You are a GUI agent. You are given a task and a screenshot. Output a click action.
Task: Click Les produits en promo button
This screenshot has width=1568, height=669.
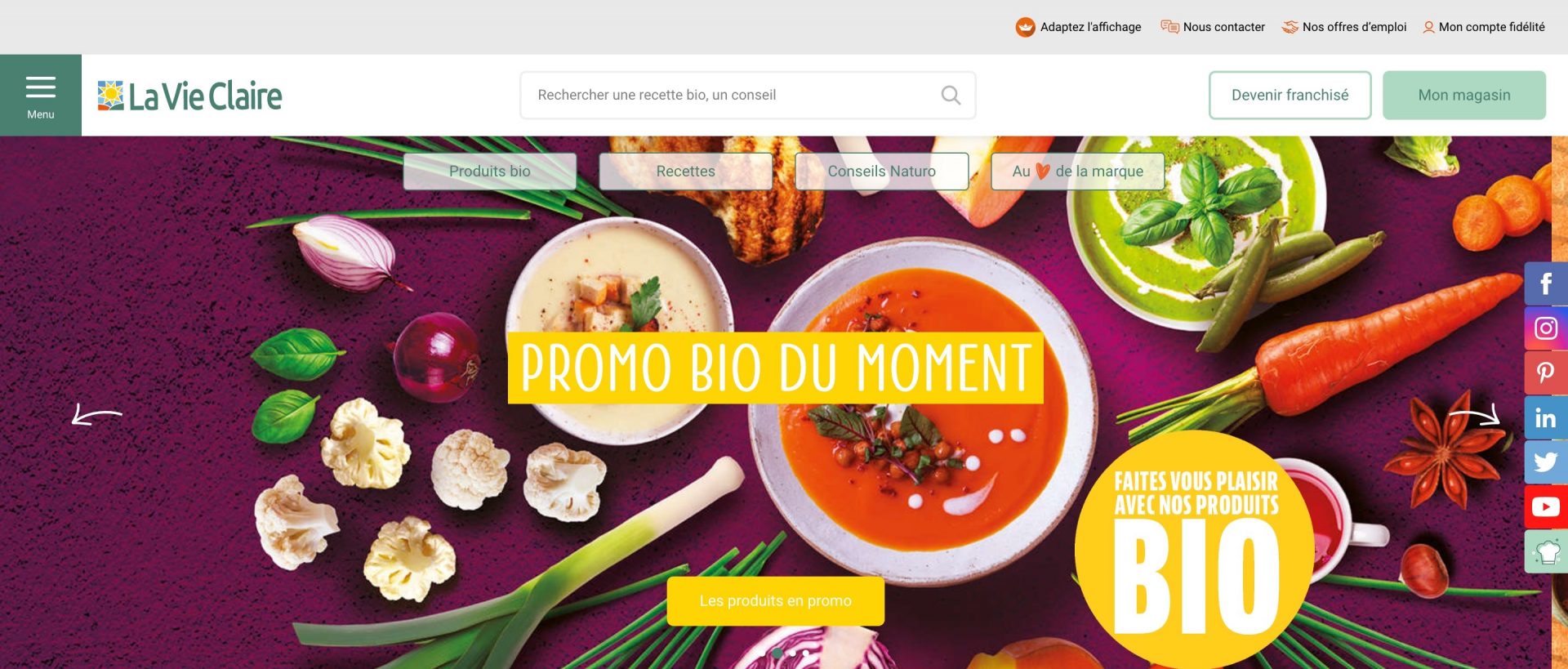click(776, 601)
